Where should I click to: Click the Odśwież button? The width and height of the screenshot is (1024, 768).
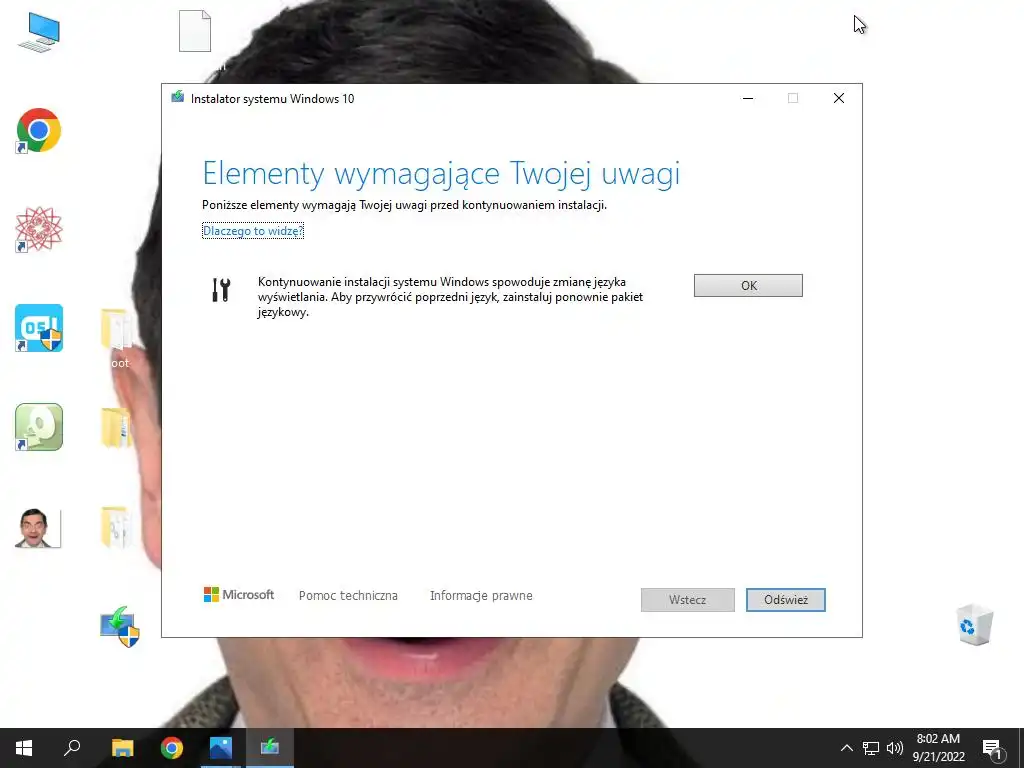pos(786,600)
